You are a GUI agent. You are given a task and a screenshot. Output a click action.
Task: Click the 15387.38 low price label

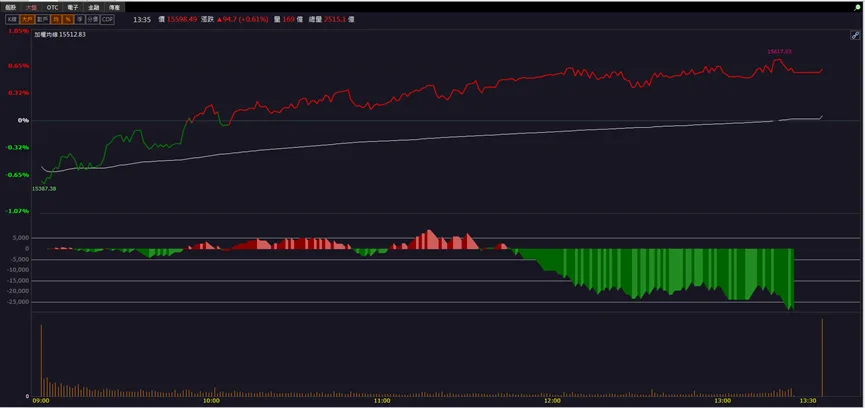pyautogui.click(x=44, y=189)
